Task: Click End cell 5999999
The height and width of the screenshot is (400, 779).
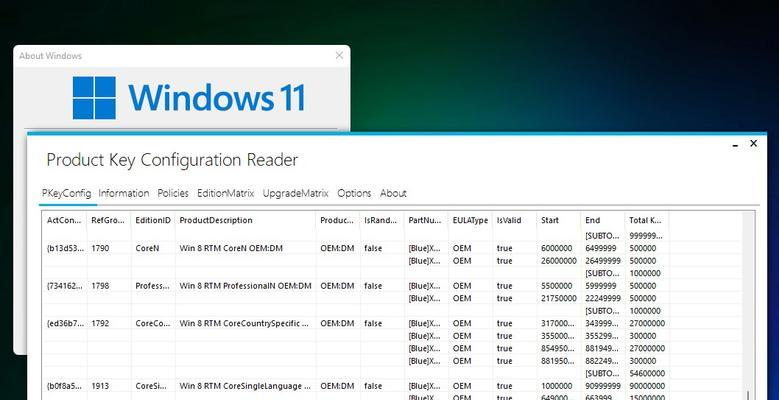Action: (601, 286)
